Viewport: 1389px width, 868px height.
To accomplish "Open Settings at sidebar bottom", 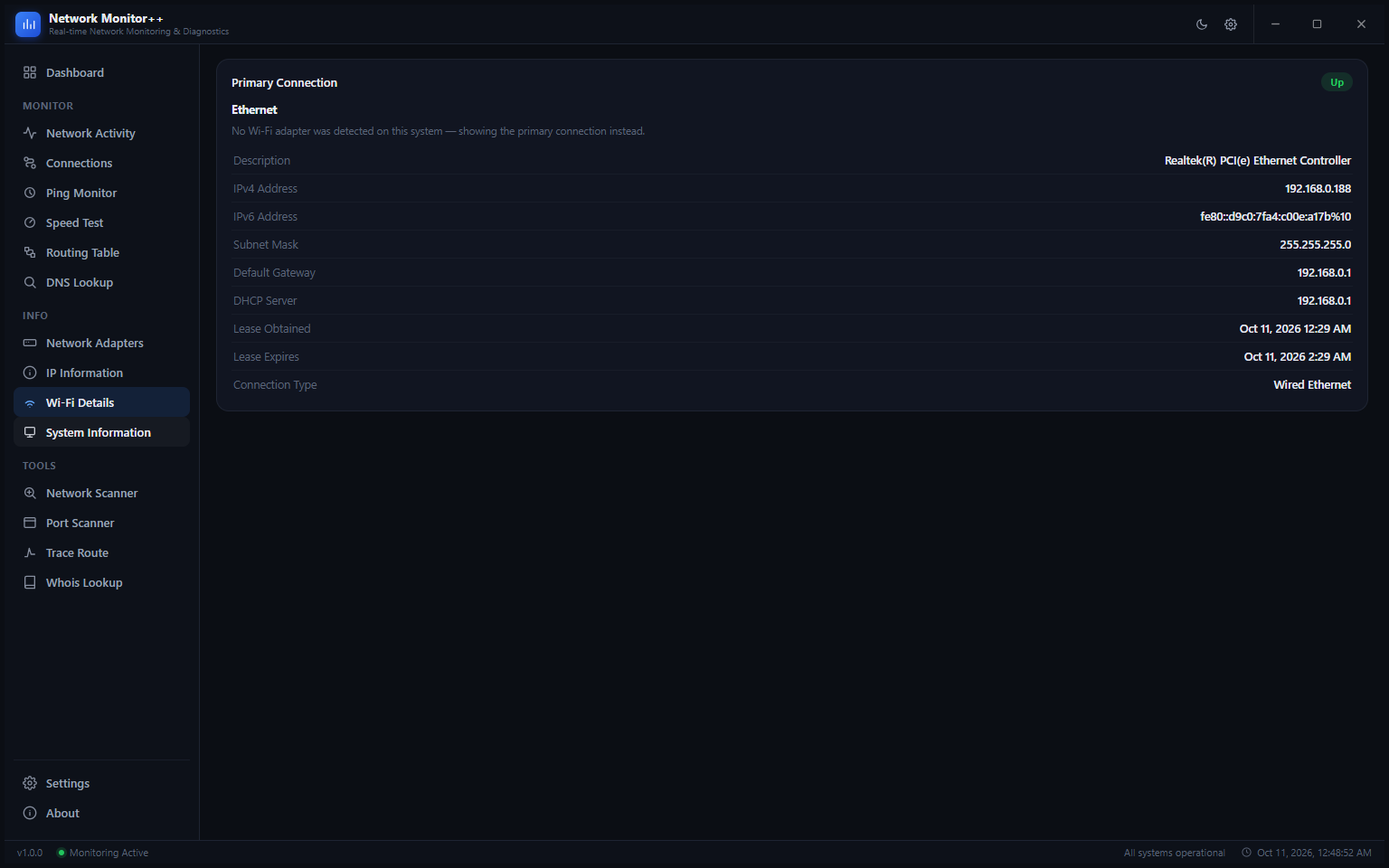I will pyautogui.click(x=101, y=783).
